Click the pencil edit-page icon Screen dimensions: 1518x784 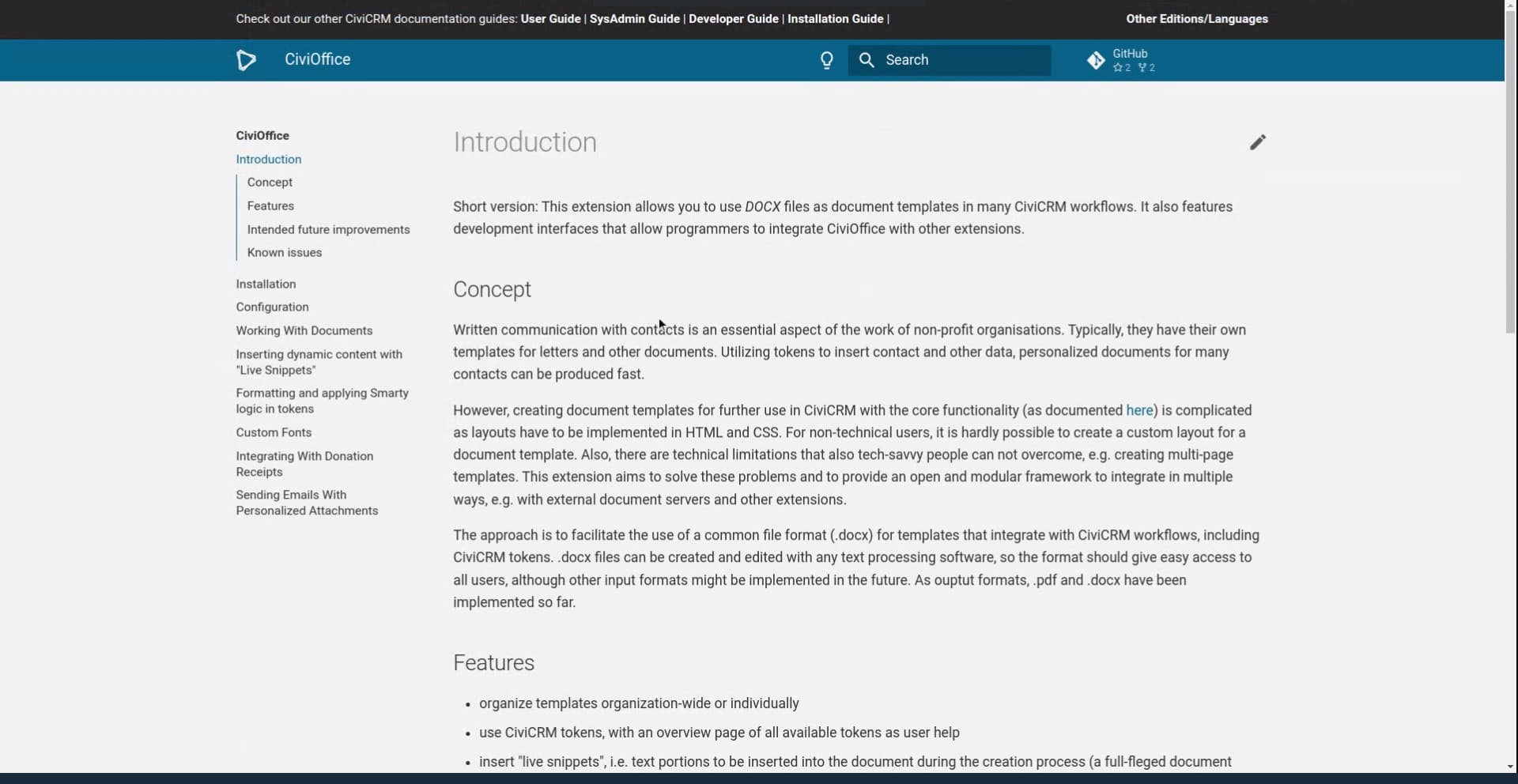(x=1258, y=142)
